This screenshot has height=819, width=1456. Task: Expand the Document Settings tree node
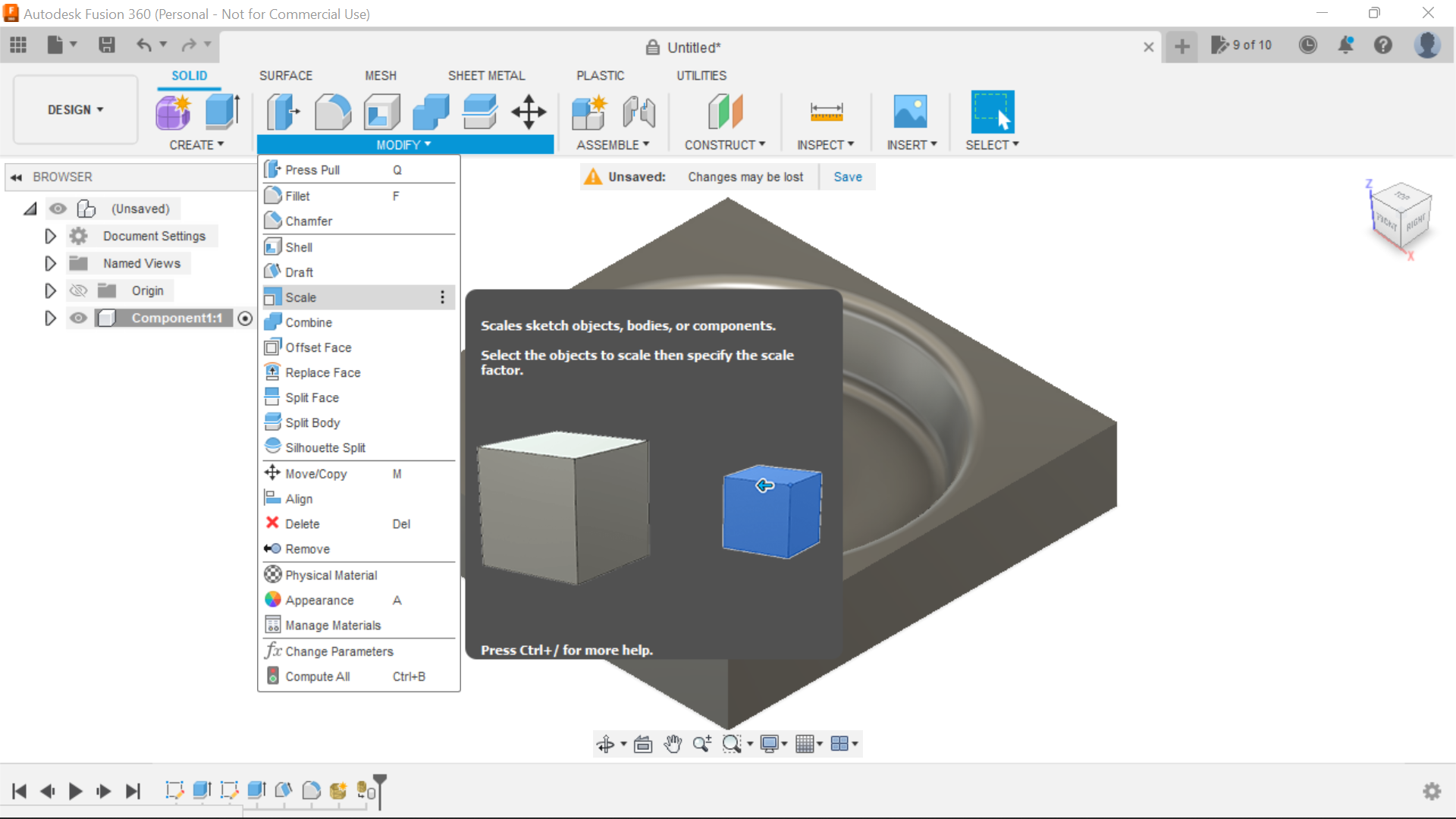pos(50,237)
